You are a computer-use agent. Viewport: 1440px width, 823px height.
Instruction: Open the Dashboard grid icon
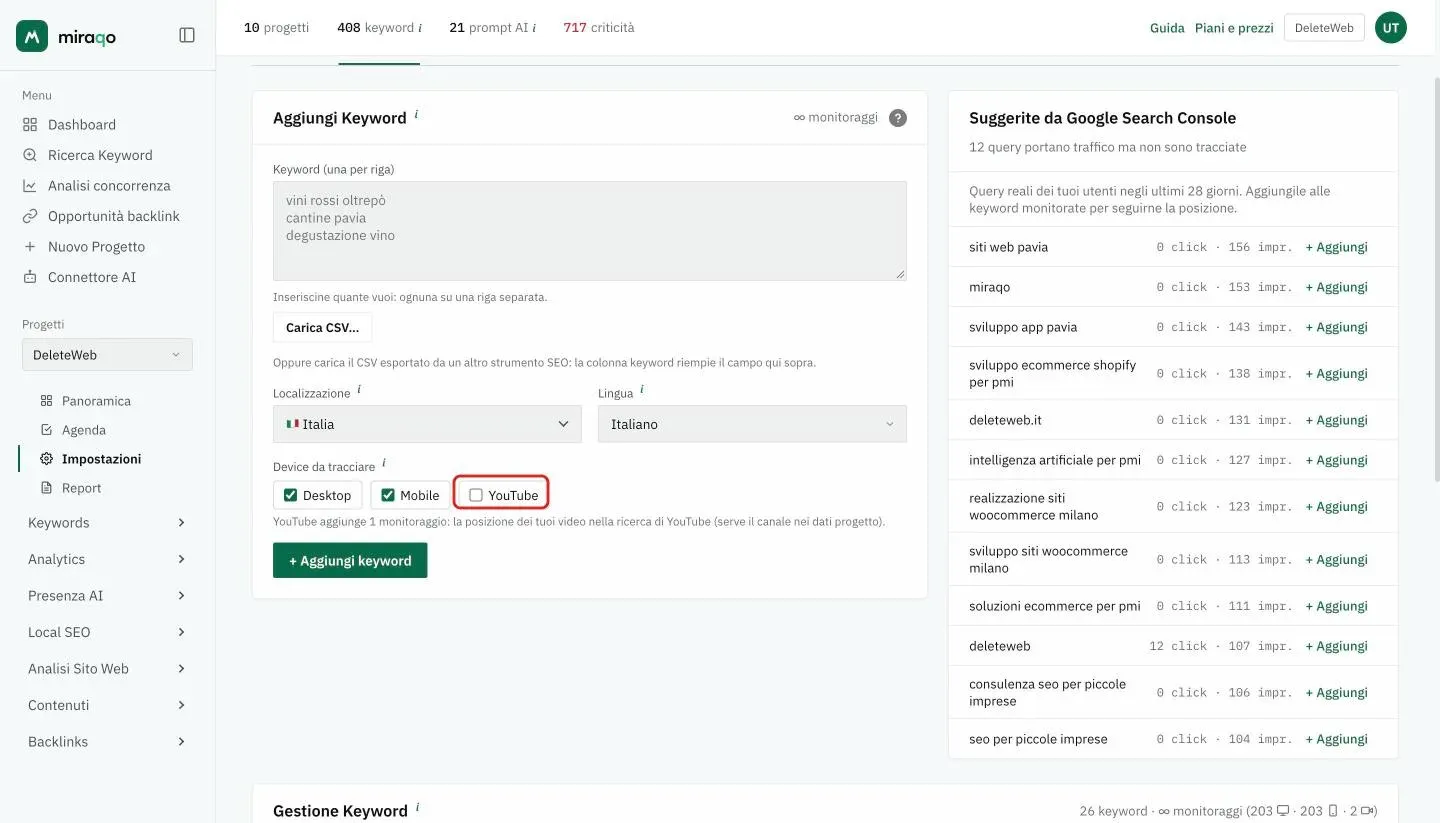[x=30, y=125]
